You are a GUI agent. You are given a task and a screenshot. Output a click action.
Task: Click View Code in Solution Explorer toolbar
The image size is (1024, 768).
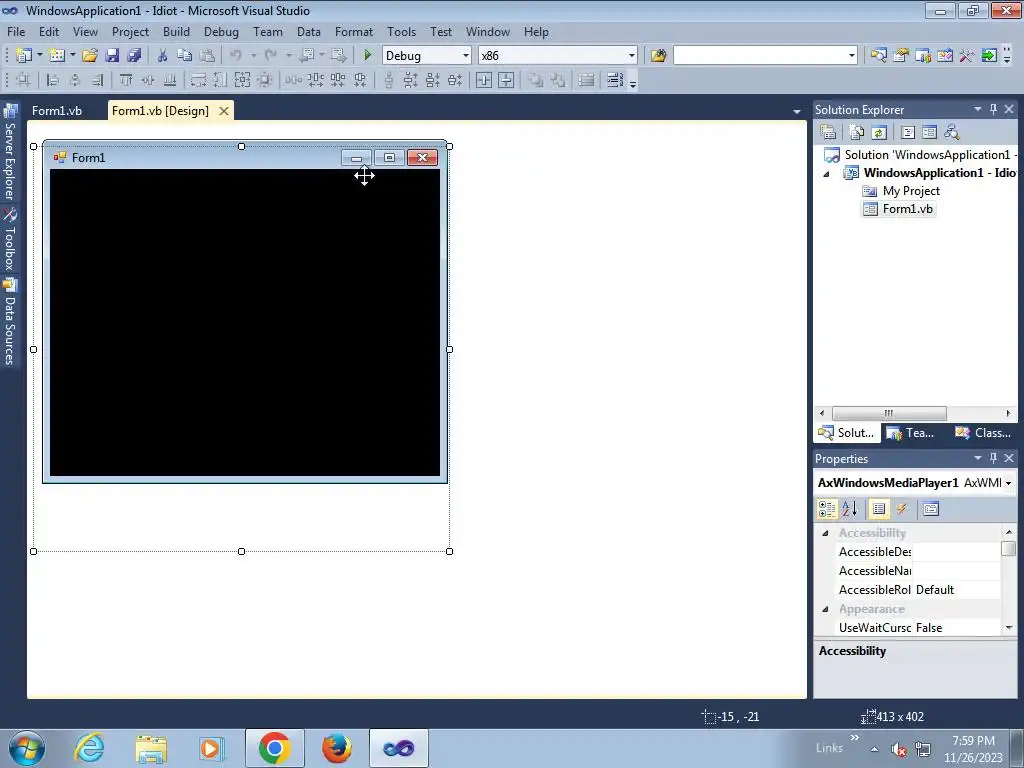[x=908, y=133]
